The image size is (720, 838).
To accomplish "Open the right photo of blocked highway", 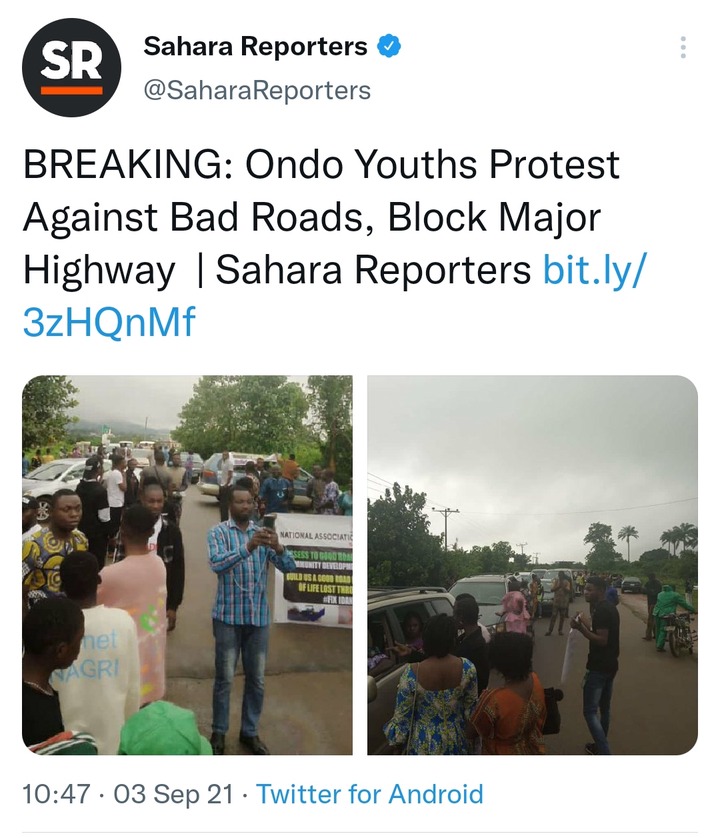I will (x=532, y=565).
